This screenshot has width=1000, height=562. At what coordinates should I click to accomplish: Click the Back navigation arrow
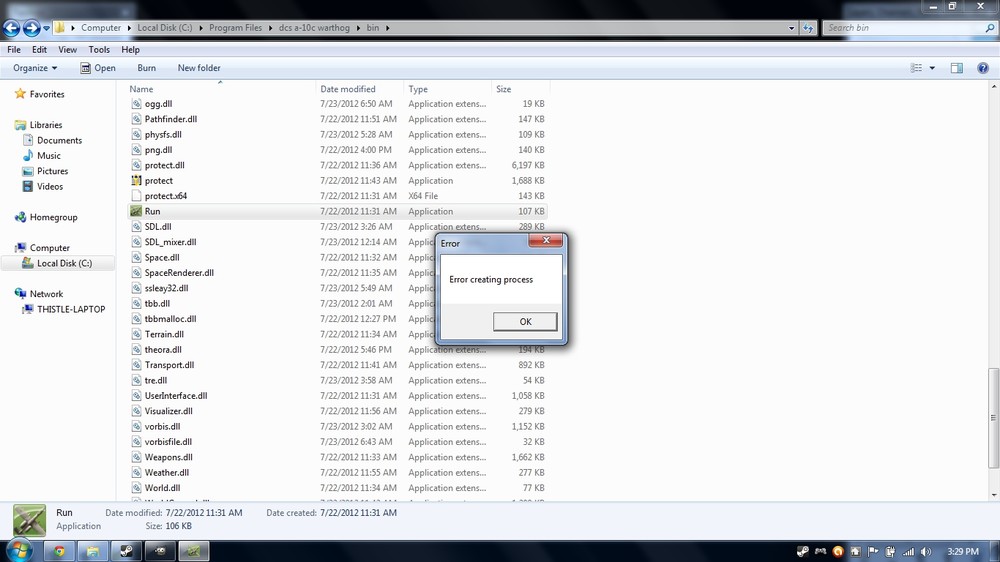[x=11, y=27]
